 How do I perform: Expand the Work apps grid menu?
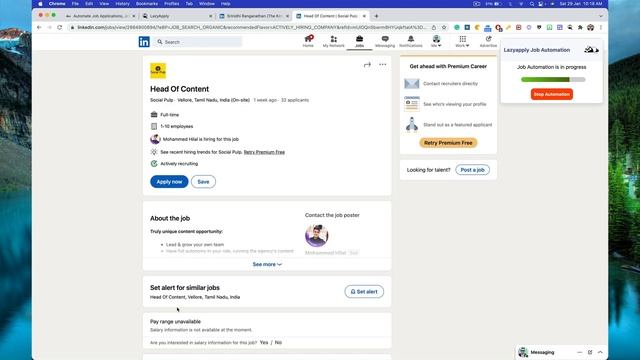click(462, 41)
